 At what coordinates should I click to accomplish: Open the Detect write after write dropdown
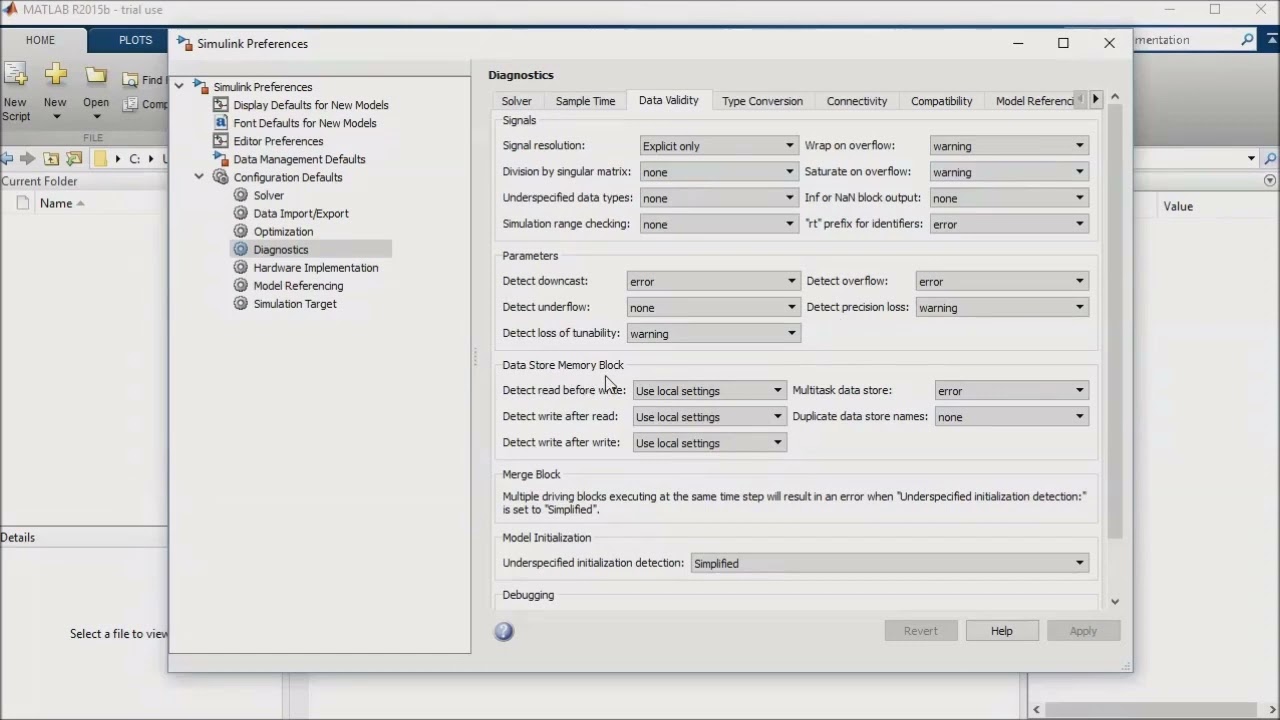709,443
